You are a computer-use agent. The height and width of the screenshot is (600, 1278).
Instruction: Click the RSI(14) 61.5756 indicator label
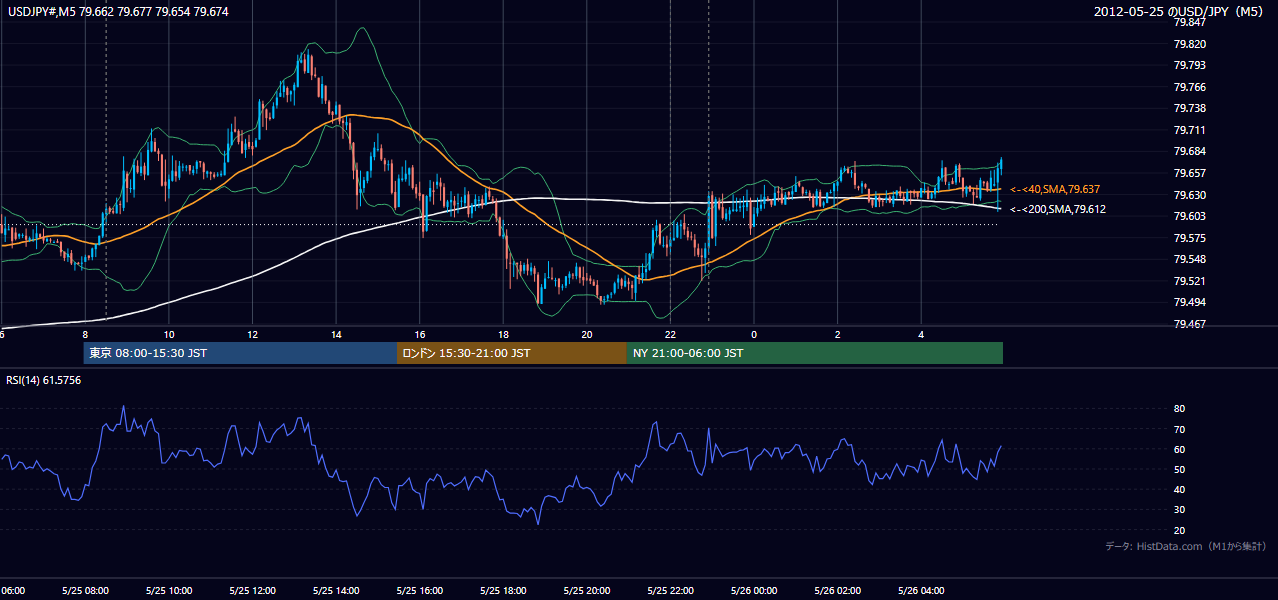tap(44, 380)
